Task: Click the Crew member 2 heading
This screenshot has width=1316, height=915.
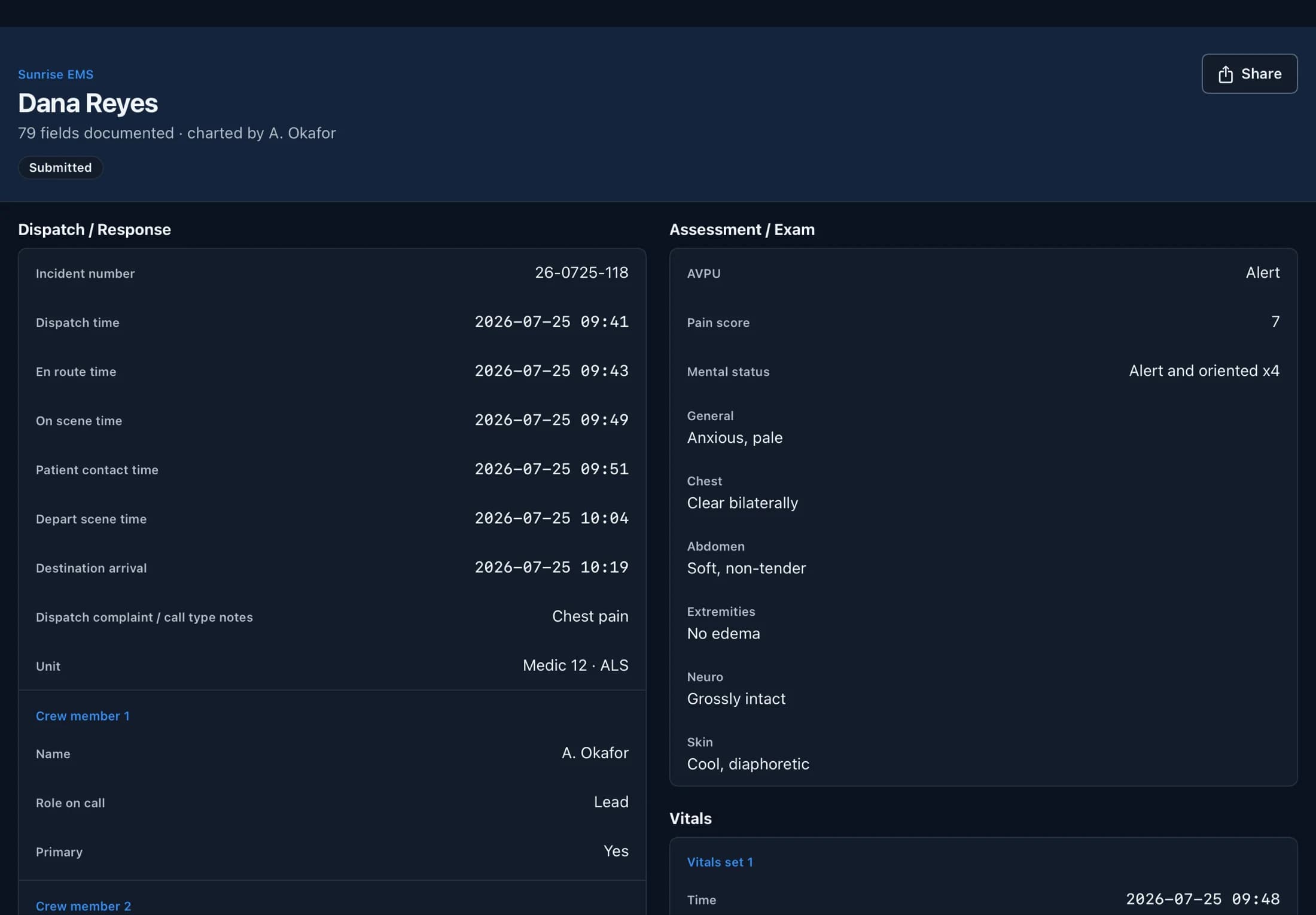Action: [83, 906]
